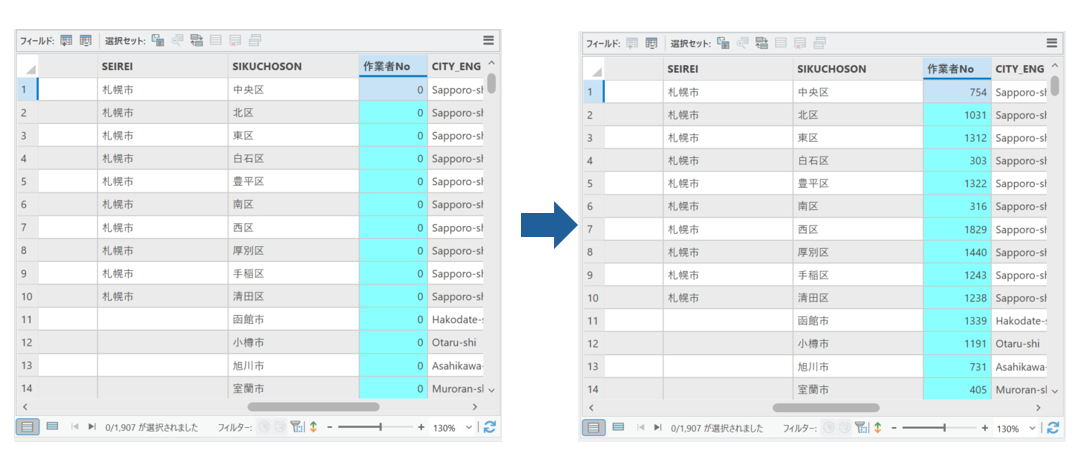The width and height of the screenshot is (1087, 468).
Task: Go to last record in left table
Action: click(x=93, y=427)
